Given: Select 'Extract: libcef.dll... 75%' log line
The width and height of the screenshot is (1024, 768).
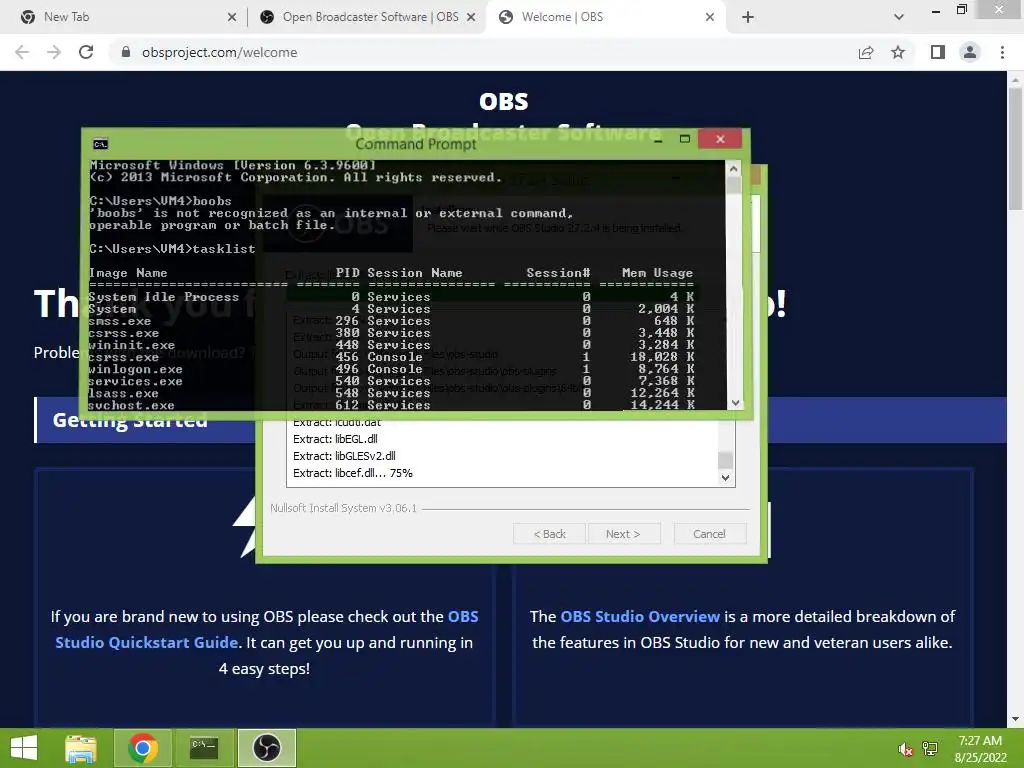Looking at the screenshot, I should point(353,473).
